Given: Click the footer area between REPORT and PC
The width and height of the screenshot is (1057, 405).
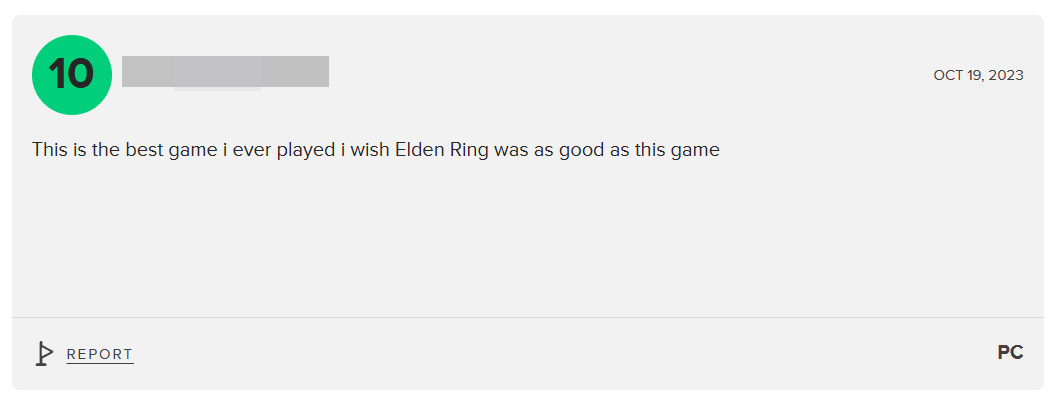Looking at the screenshot, I should click(x=565, y=354).
